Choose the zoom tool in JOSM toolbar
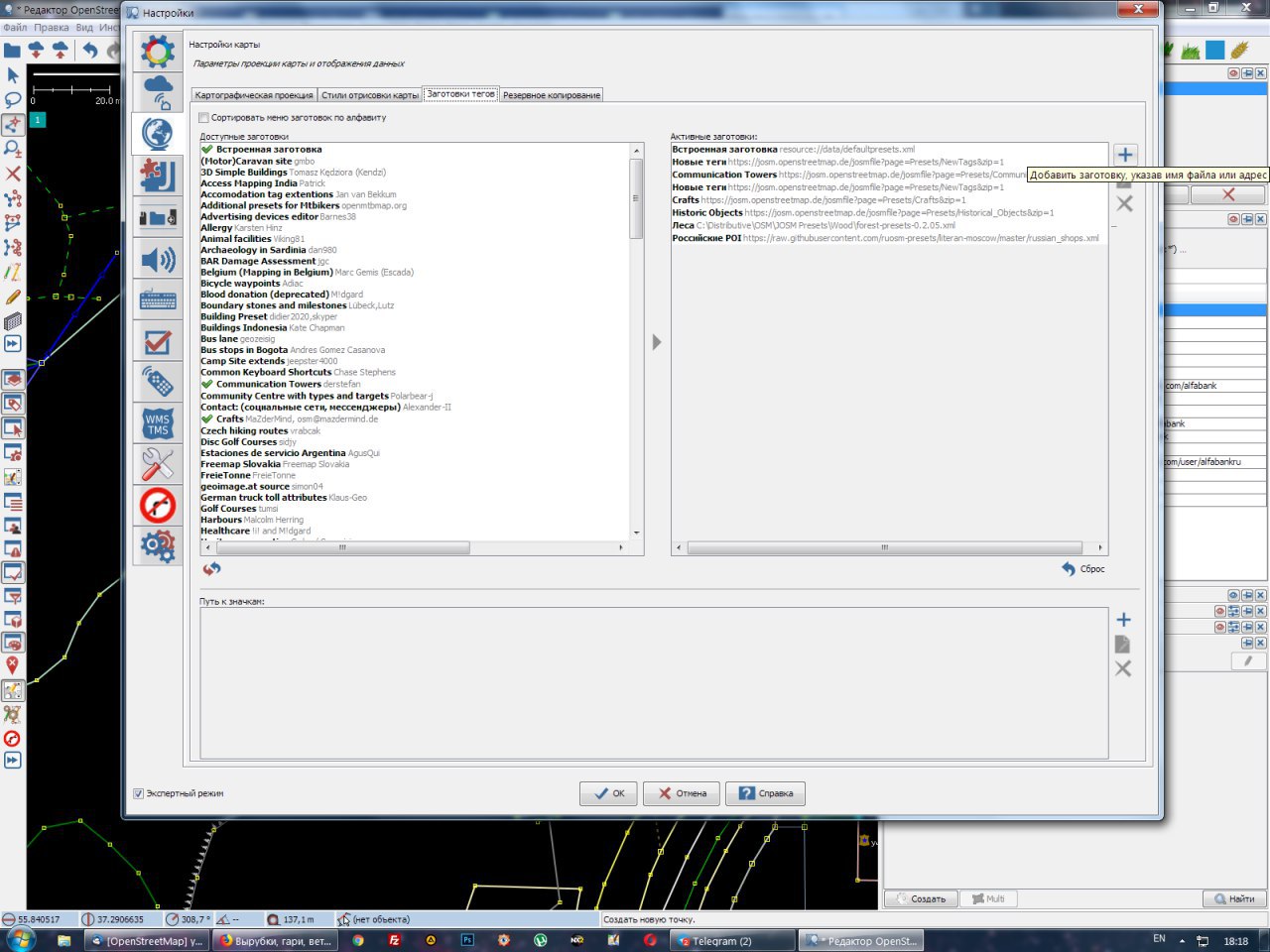This screenshot has height=952, width=1270. pyautogui.click(x=13, y=150)
